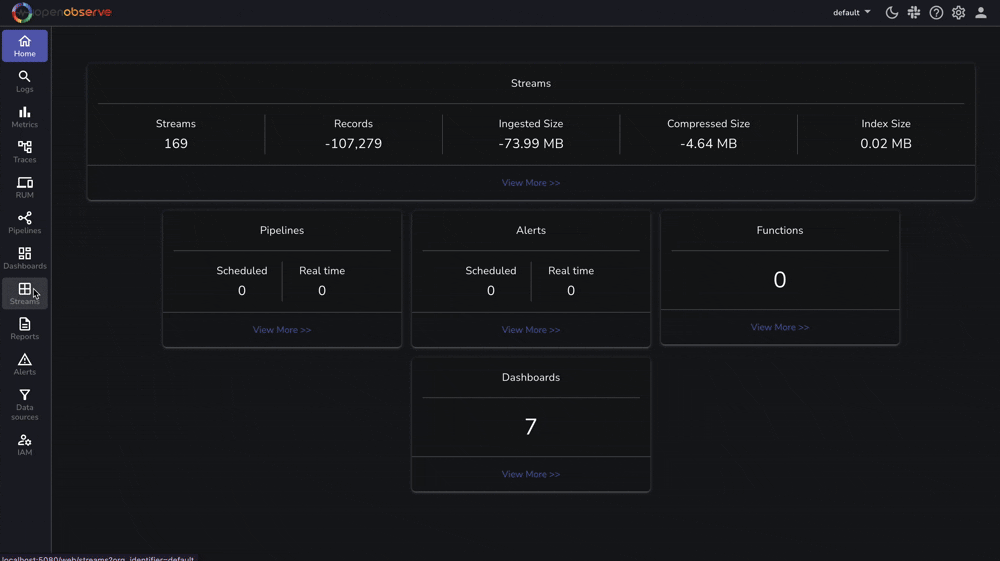
Task: Open settings gear in header
Action: 958,13
